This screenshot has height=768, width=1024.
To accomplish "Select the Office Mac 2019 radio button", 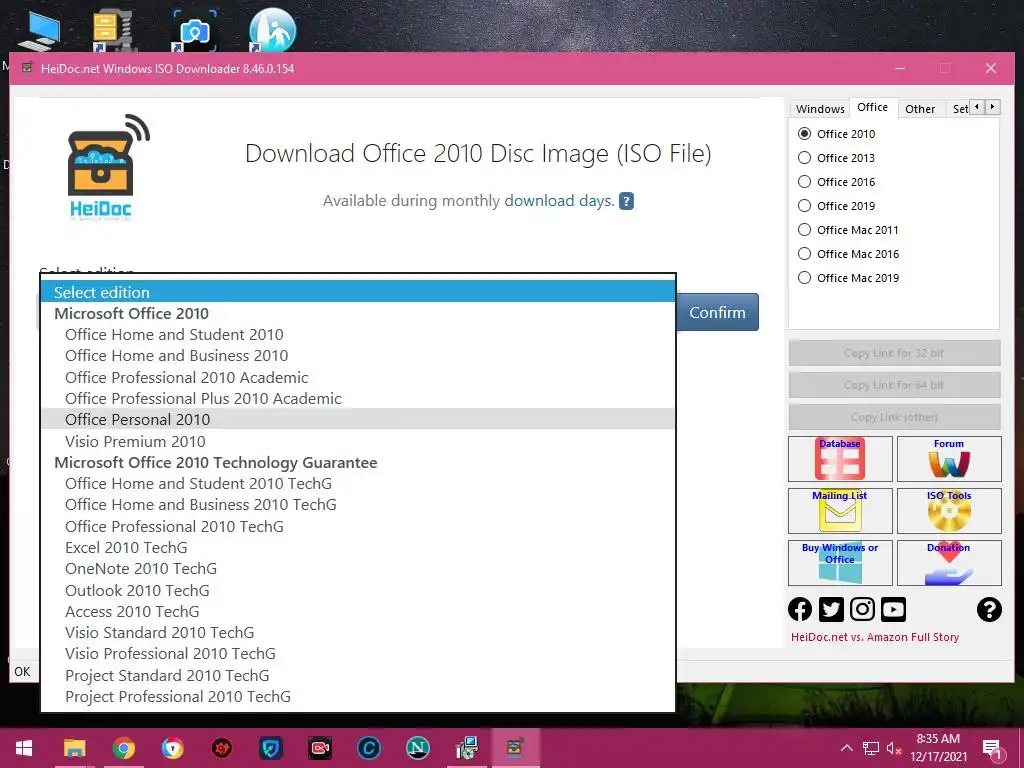I will pyautogui.click(x=805, y=278).
